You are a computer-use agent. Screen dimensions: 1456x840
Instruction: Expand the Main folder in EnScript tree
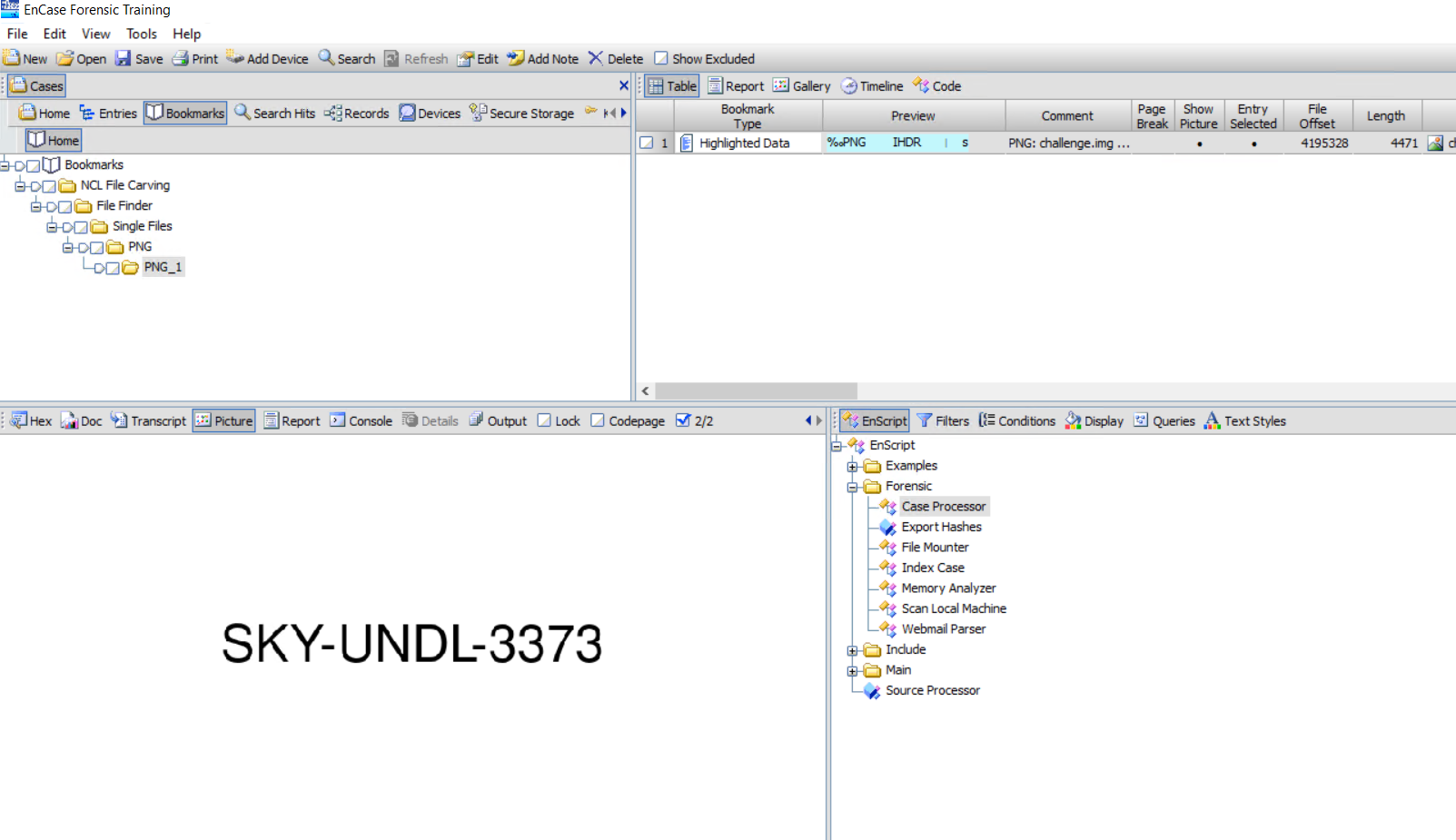(x=852, y=671)
